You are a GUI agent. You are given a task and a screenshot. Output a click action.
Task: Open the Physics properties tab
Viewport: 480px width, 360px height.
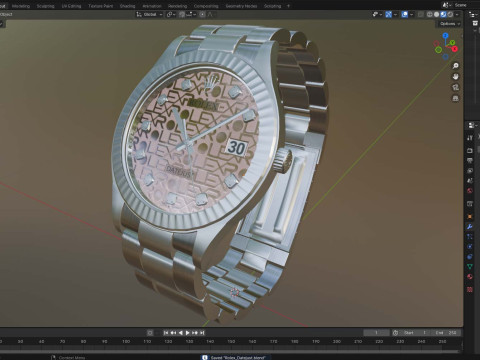470,247
